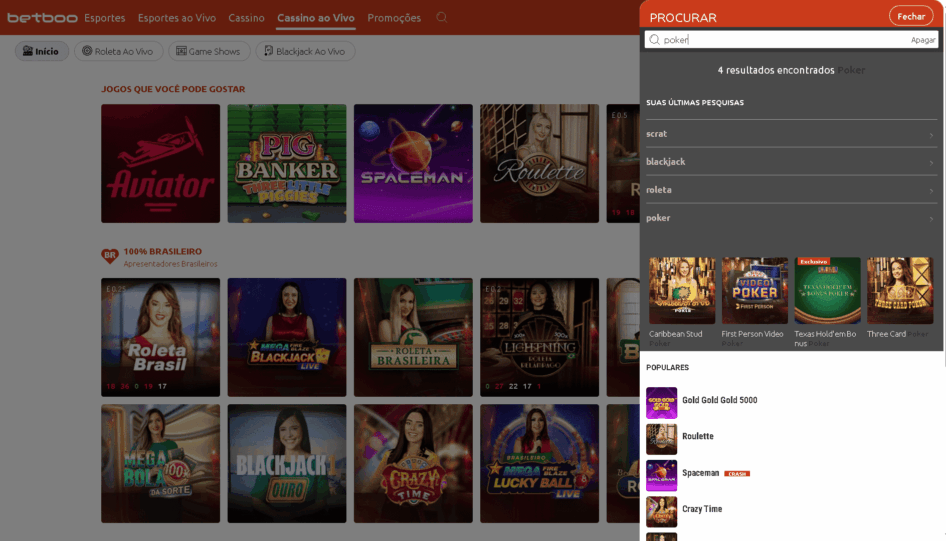The width and height of the screenshot is (946, 541).
Task: Click the Brazil heart badge icon
Action: (109, 256)
